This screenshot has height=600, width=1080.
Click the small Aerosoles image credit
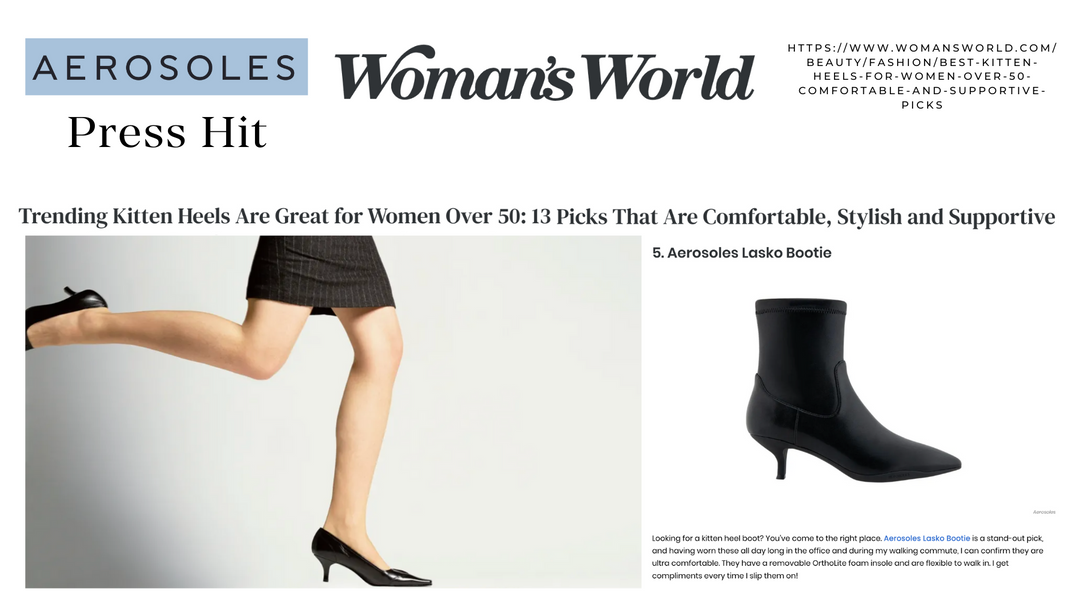[1044, 512]
